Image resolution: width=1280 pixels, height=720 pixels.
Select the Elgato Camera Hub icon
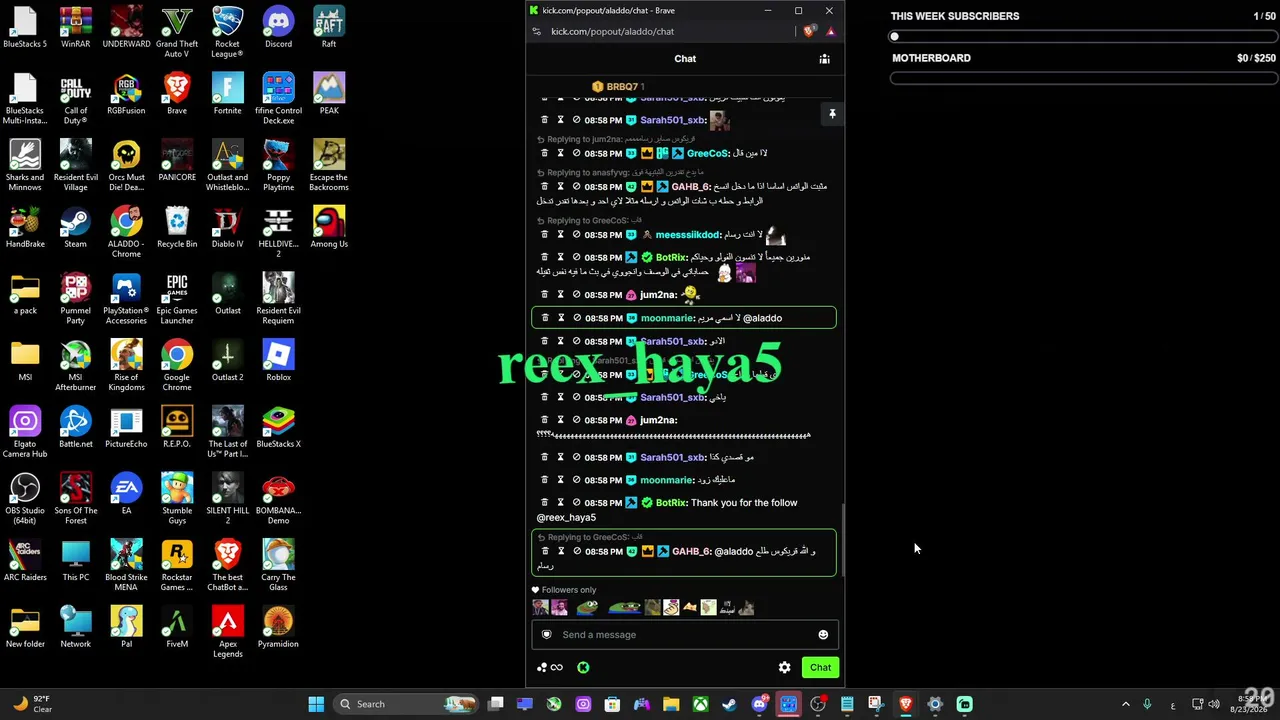click(x=25, y=433)
